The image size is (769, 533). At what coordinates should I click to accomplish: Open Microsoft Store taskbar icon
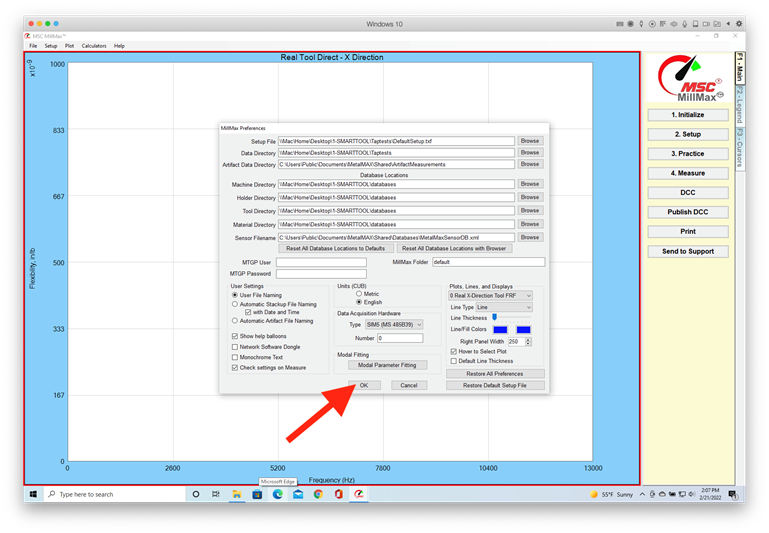(x=257, y=494)
